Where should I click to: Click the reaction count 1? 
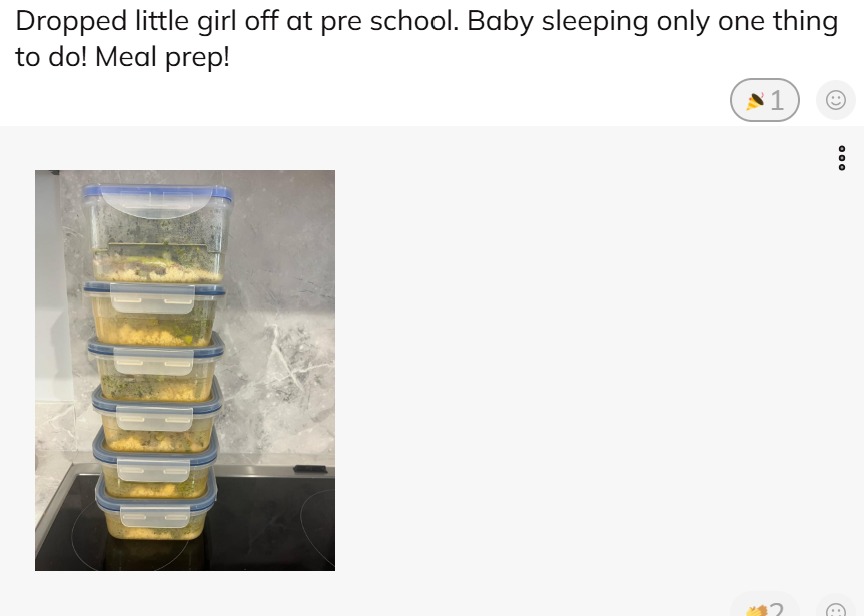coord(777,101)
